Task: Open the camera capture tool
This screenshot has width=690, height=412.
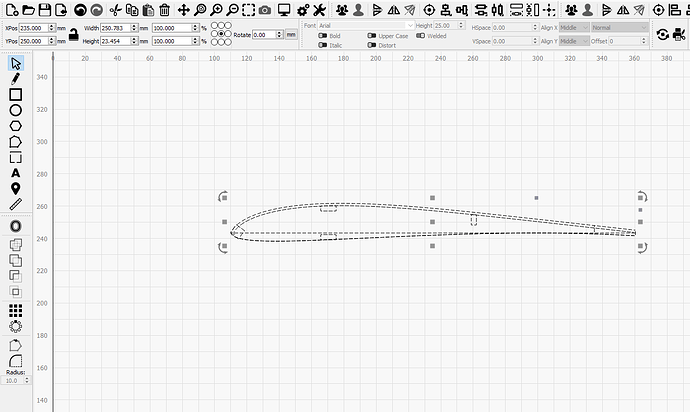Action: click(265, 10)
